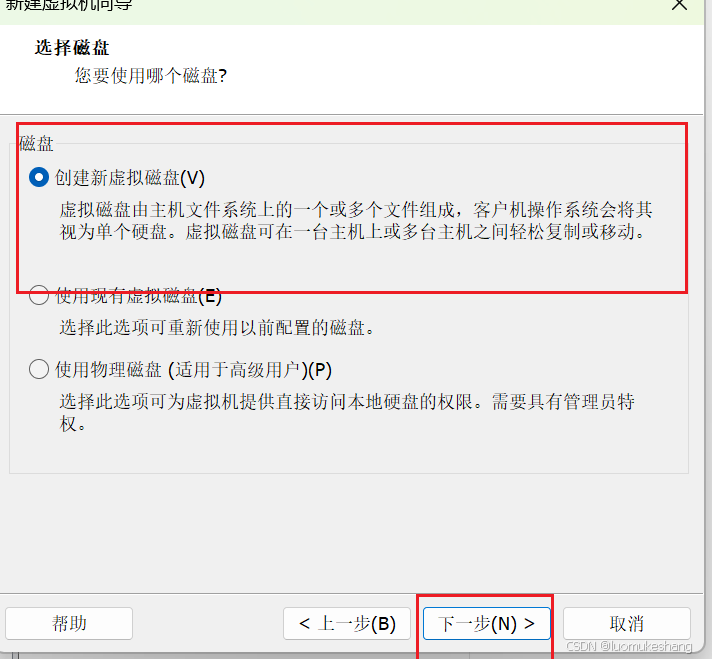Click the text 选择此选项可重新使用以前配置的磁盘
The image size is (712, 659).
217,327
